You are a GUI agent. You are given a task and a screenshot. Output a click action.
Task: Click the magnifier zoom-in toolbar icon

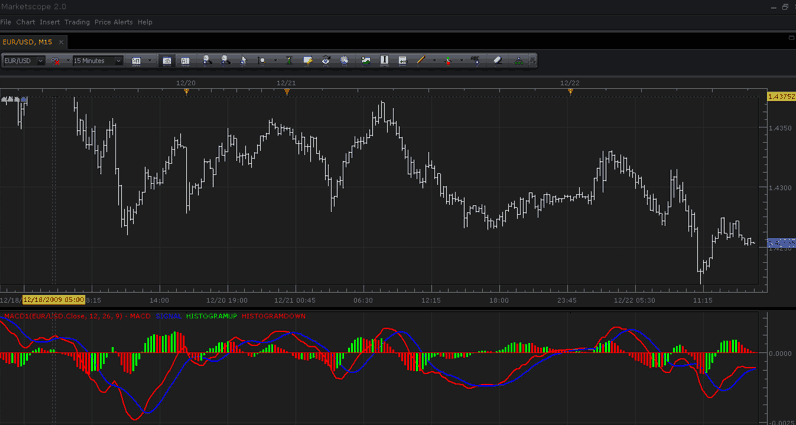pyautogui.click(x=207, y=60)
